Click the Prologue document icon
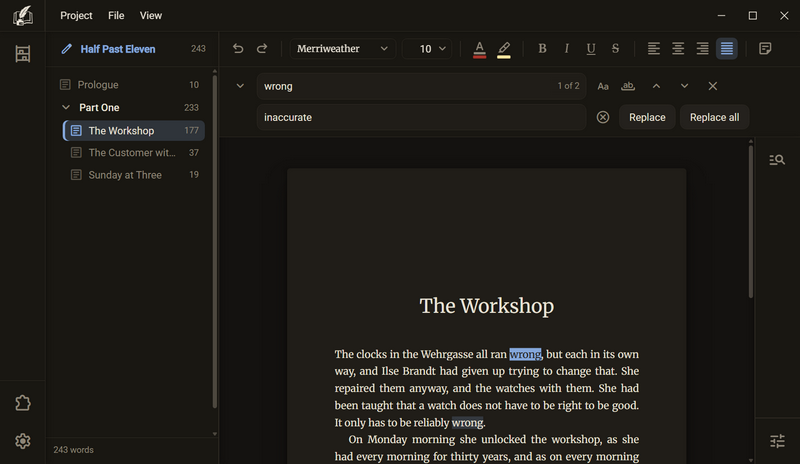800x464 pixels. (65, 85)
